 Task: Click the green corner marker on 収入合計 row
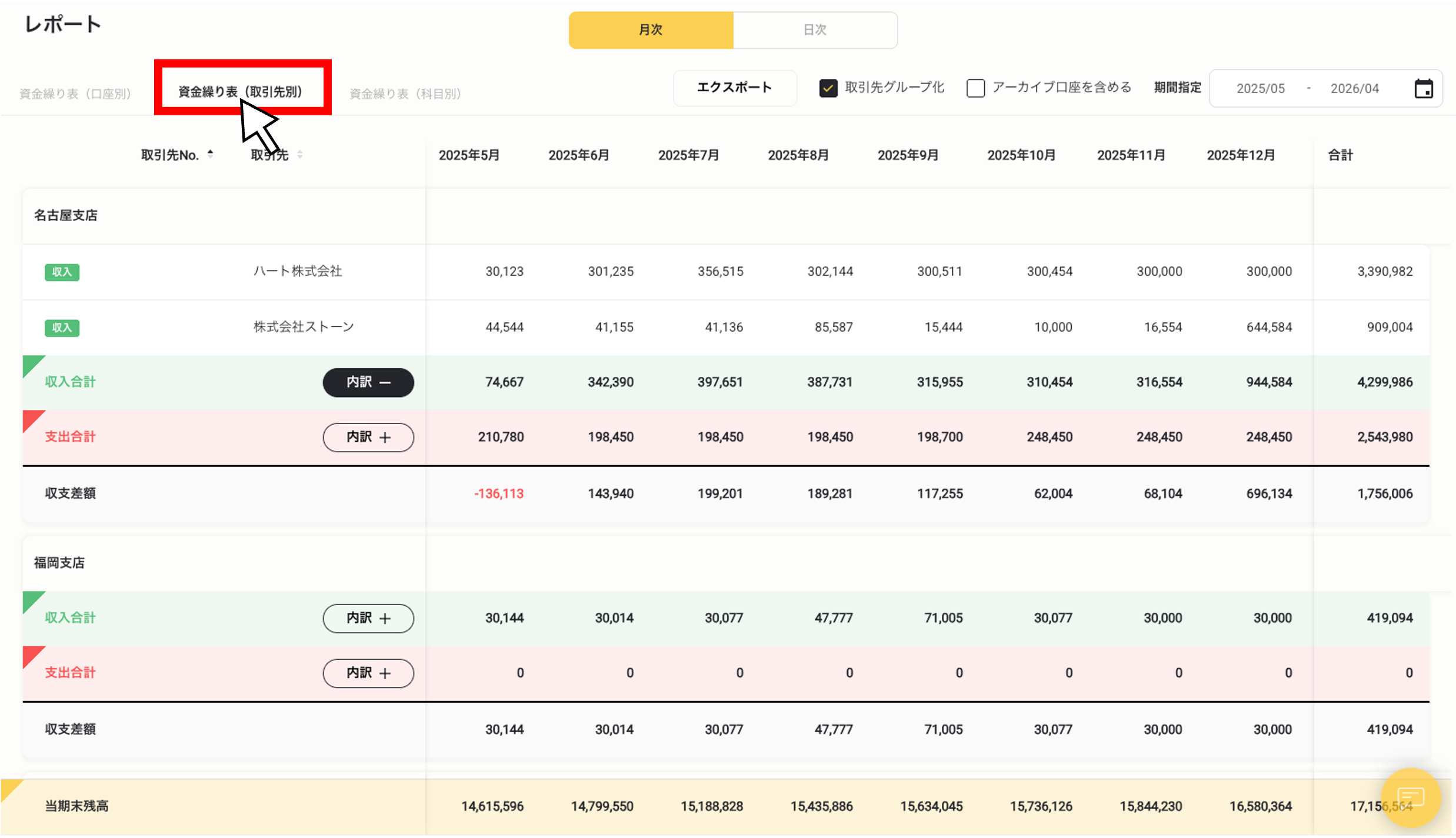[x=31, y=366]
